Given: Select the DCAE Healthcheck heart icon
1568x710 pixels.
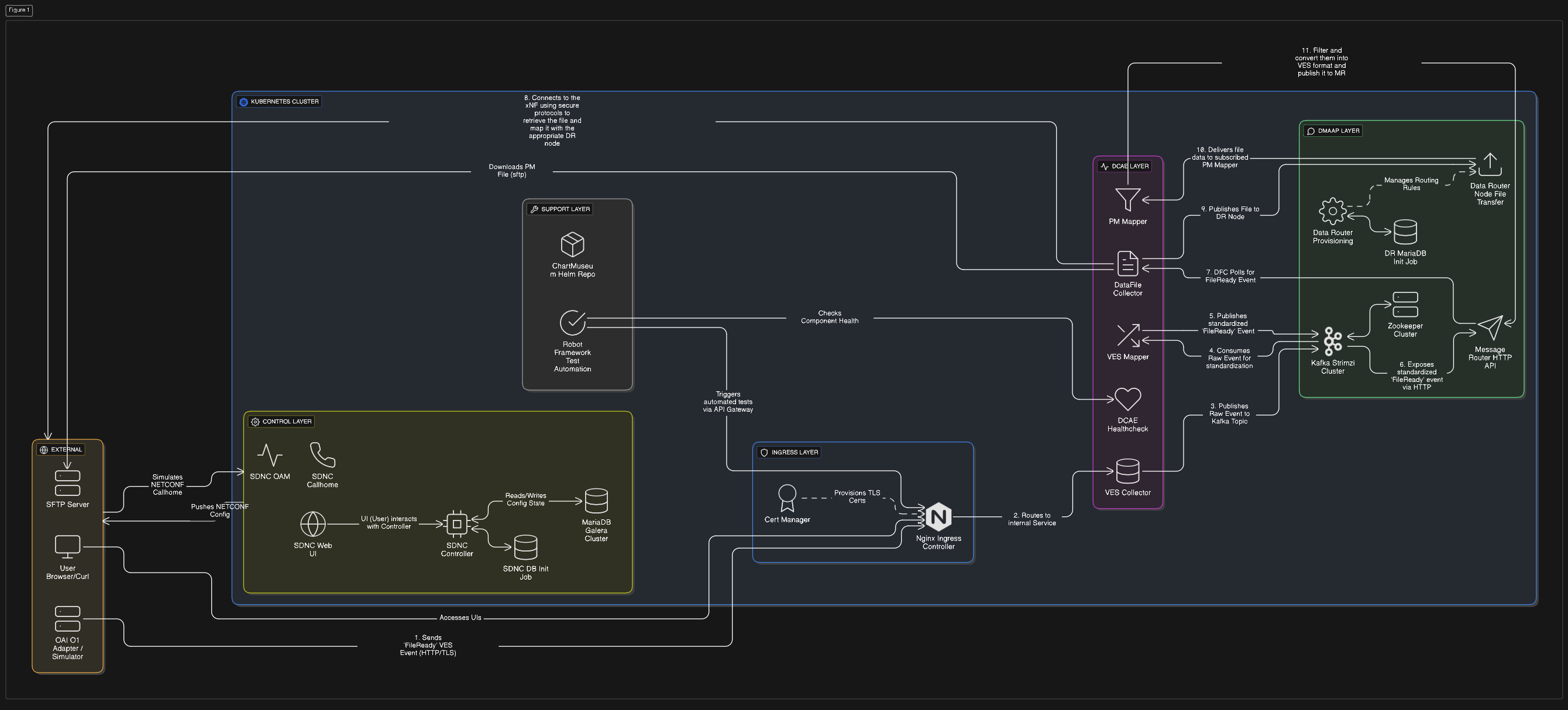Looking at the screenshot, I should click(x=1127, y=399).
